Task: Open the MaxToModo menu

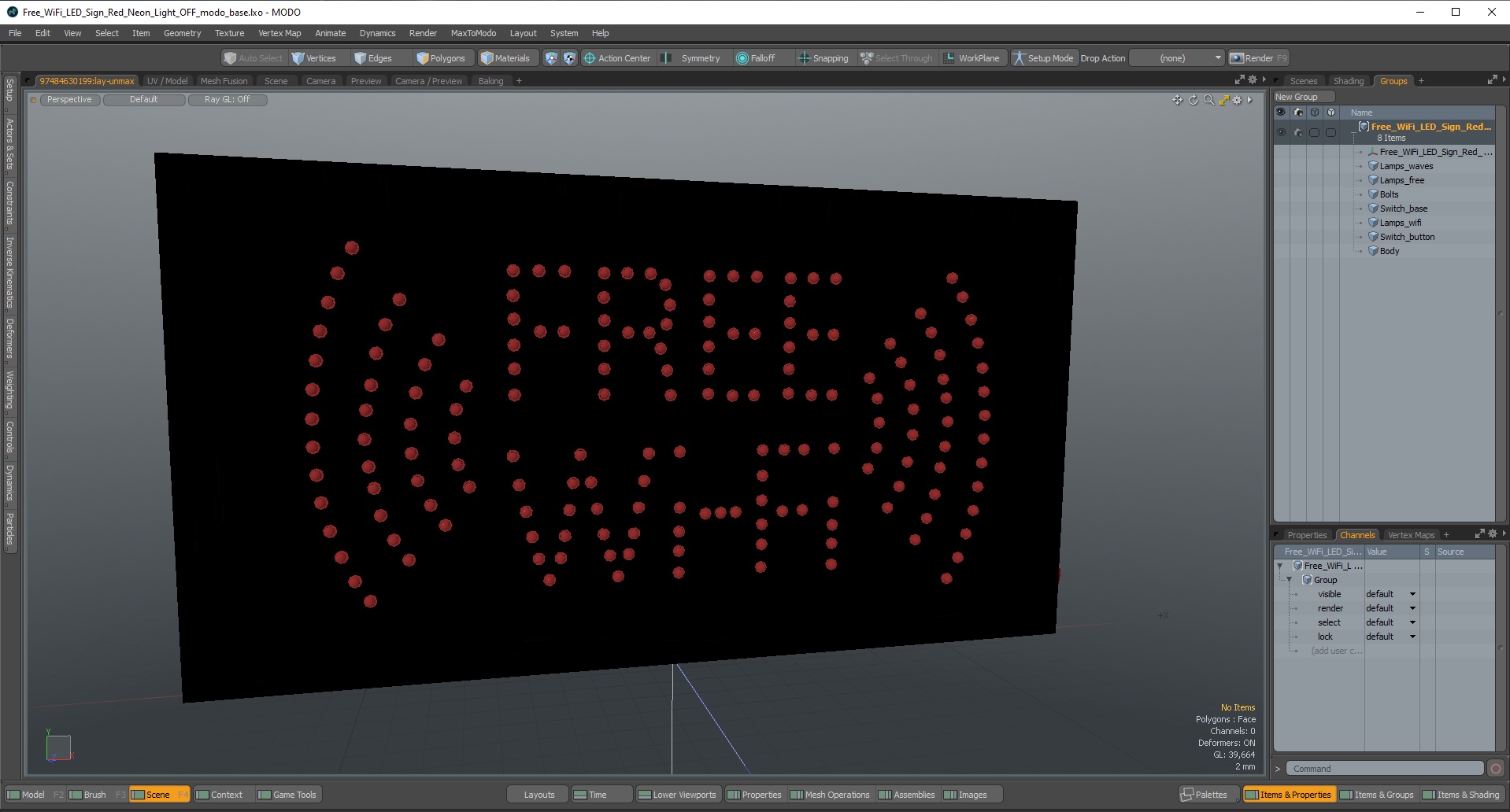Action: [473, 33]
